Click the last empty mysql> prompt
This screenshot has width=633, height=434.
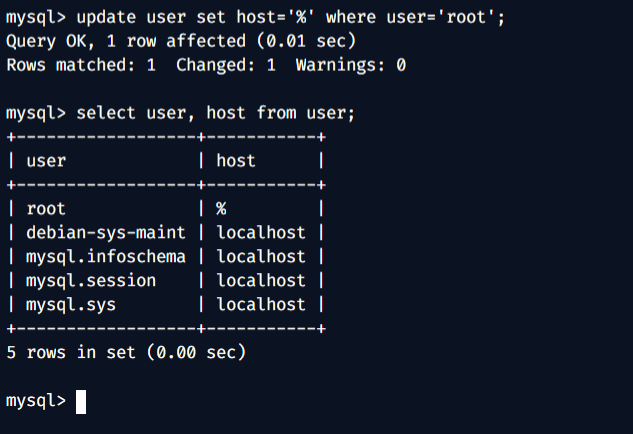pos(36,401)
